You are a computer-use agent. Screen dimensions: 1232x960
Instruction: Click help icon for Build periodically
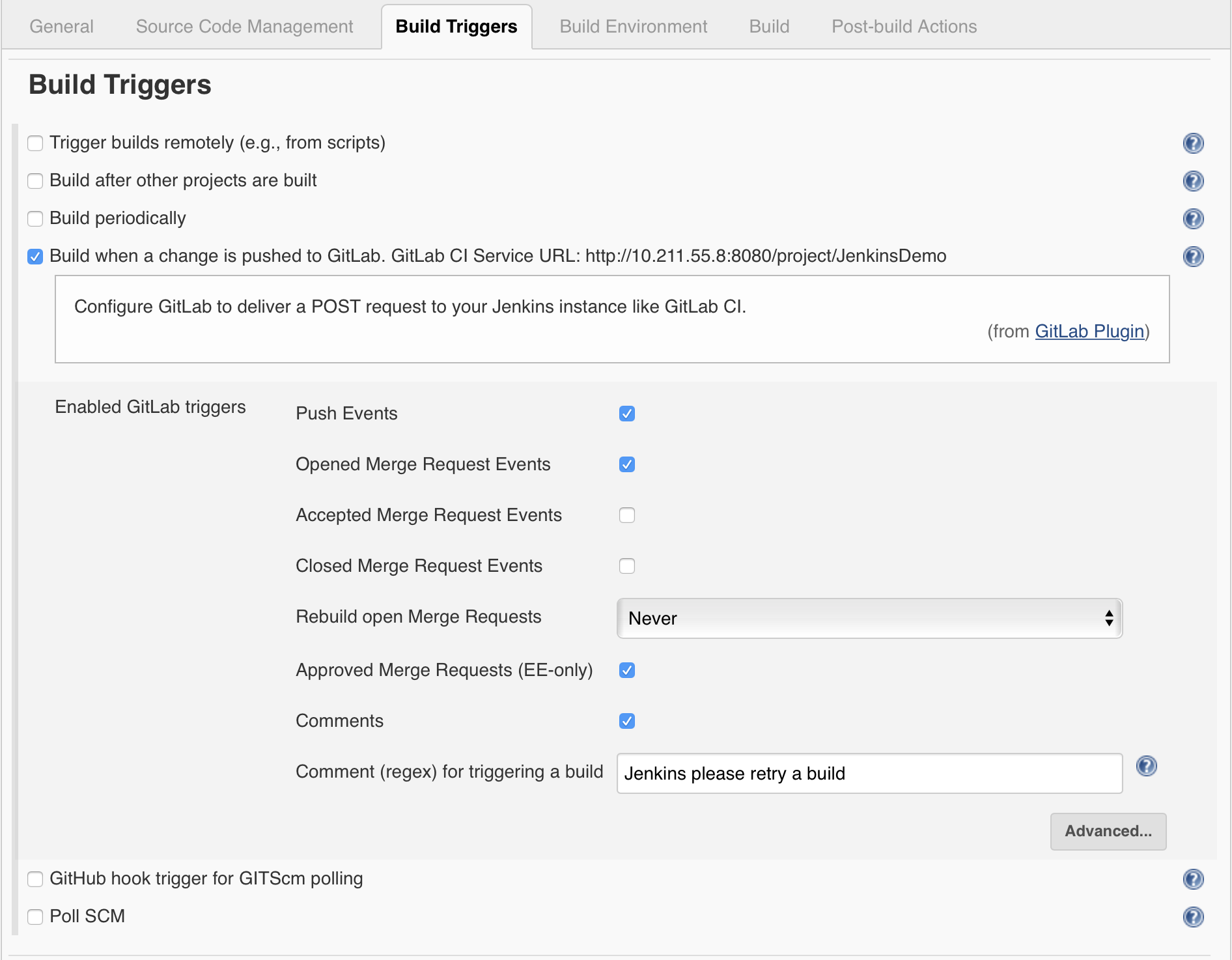pos(1193,219)
